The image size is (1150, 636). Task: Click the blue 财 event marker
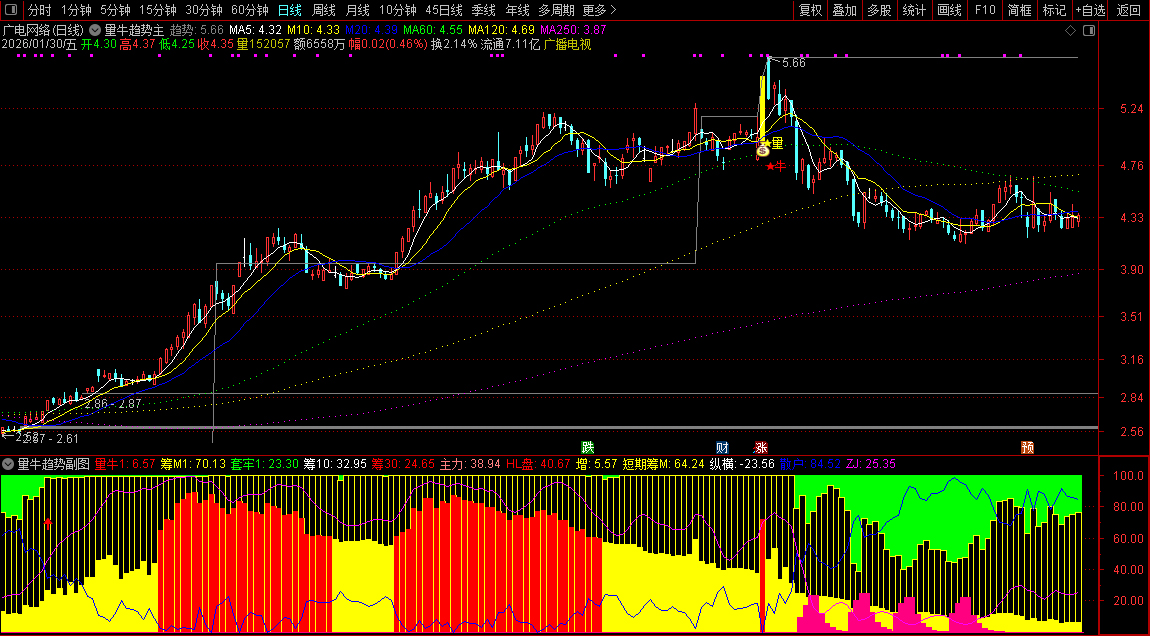(722, 447)
